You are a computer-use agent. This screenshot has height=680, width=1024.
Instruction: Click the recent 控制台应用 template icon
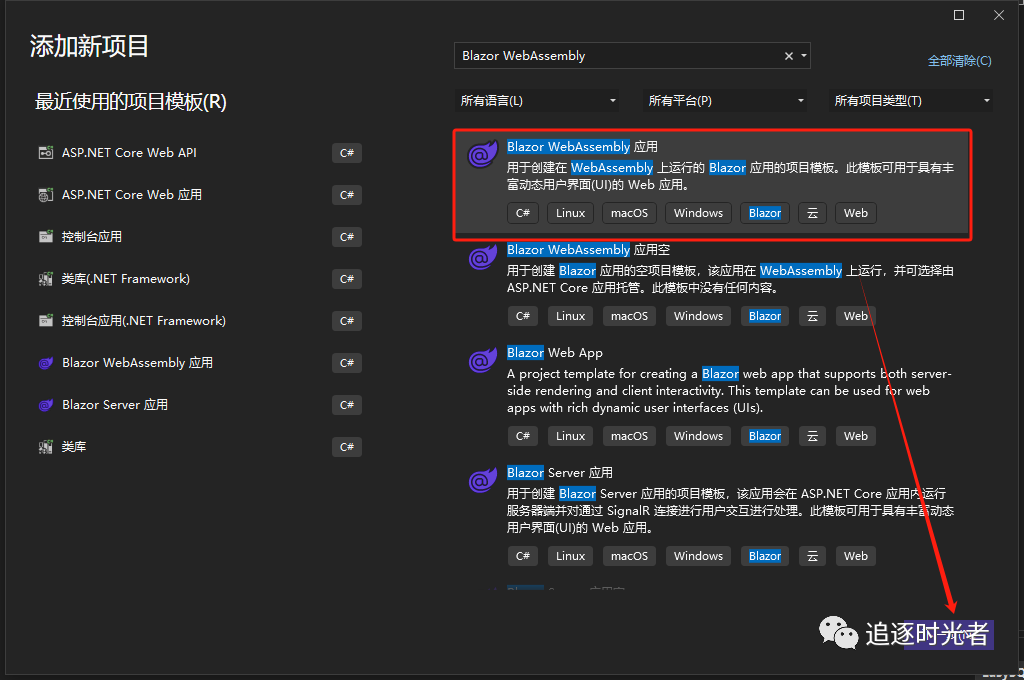pyautogui.click(x=45, y=237)
